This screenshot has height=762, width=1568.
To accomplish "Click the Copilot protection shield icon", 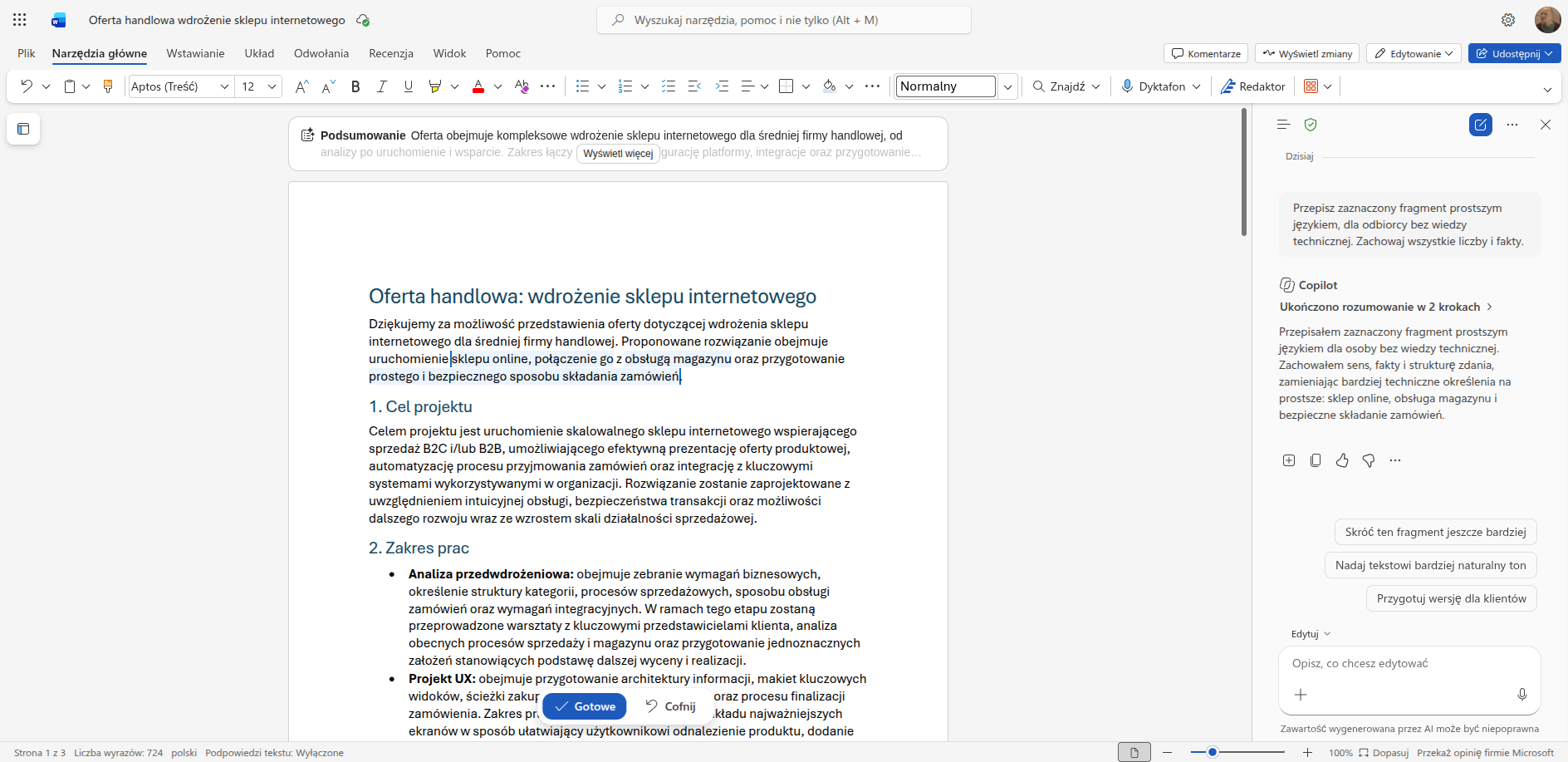I will (1311, 125).
